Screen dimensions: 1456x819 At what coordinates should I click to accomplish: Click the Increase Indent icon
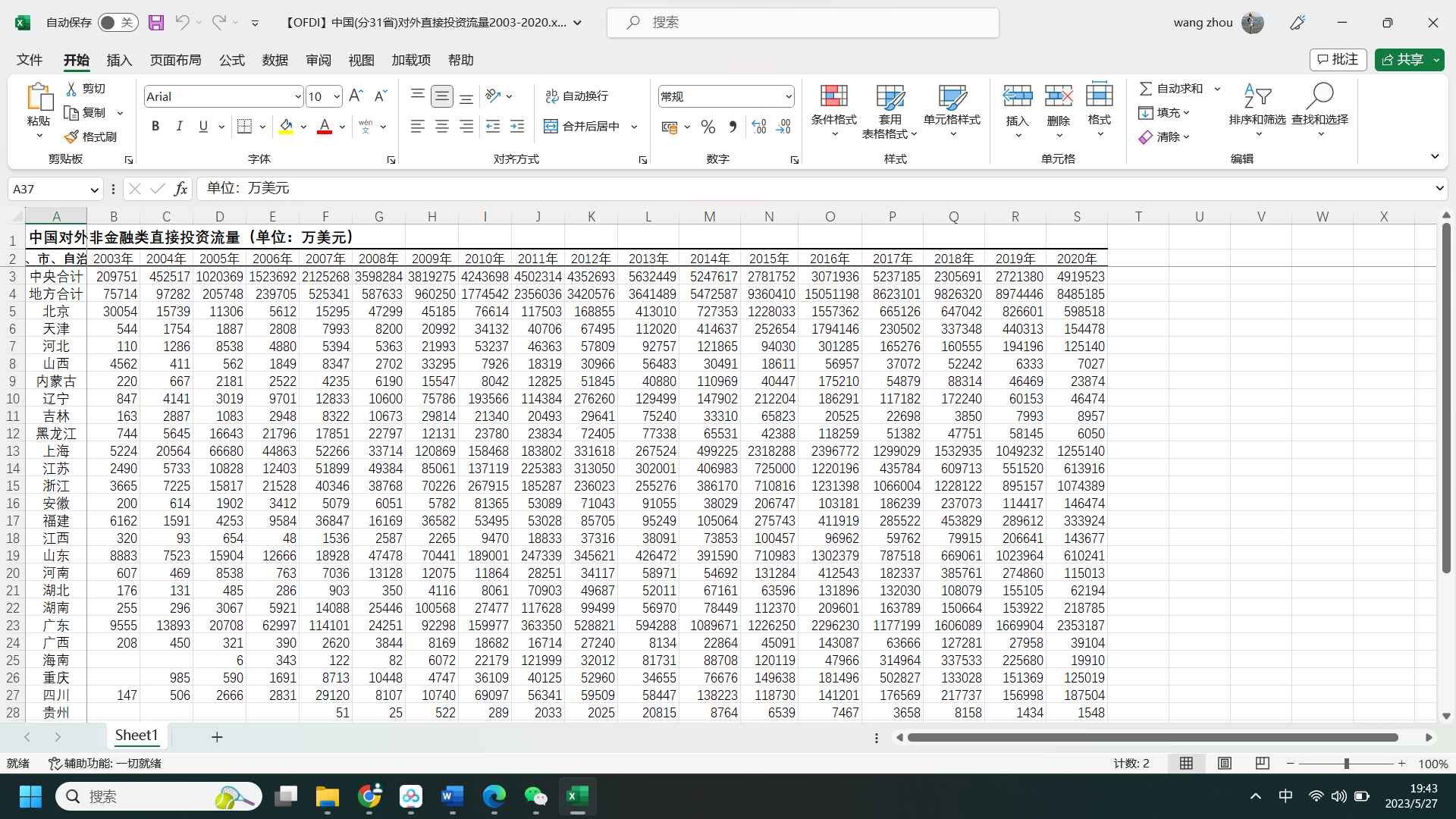517,127
